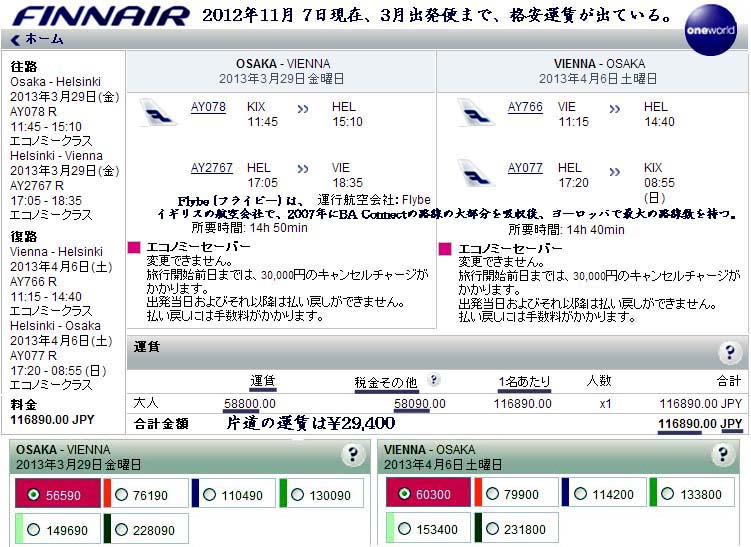Click the 合計金額 row label
Screen dimensions: 751x547
161,423
